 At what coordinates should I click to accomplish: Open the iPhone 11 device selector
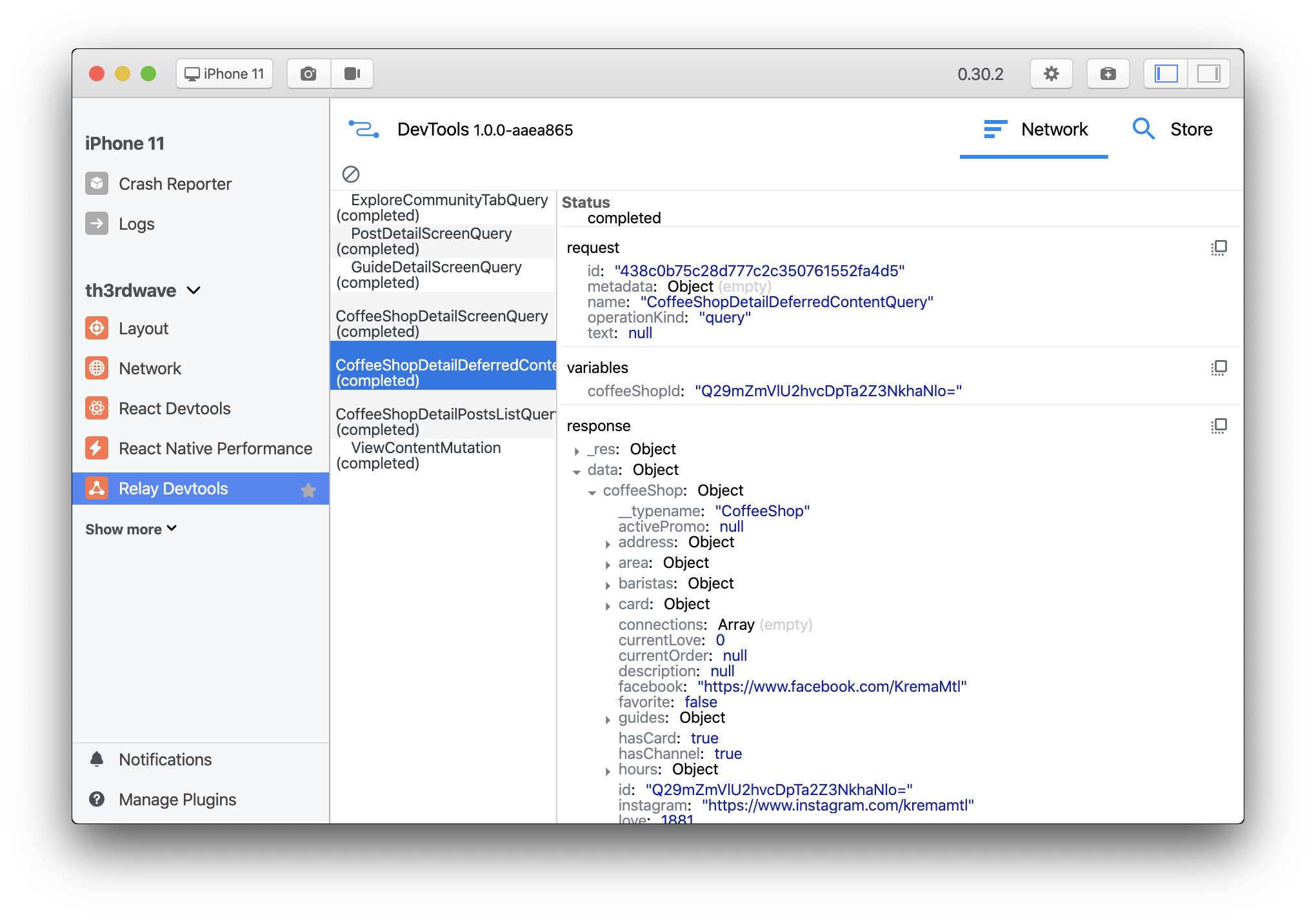click(224, 74)
